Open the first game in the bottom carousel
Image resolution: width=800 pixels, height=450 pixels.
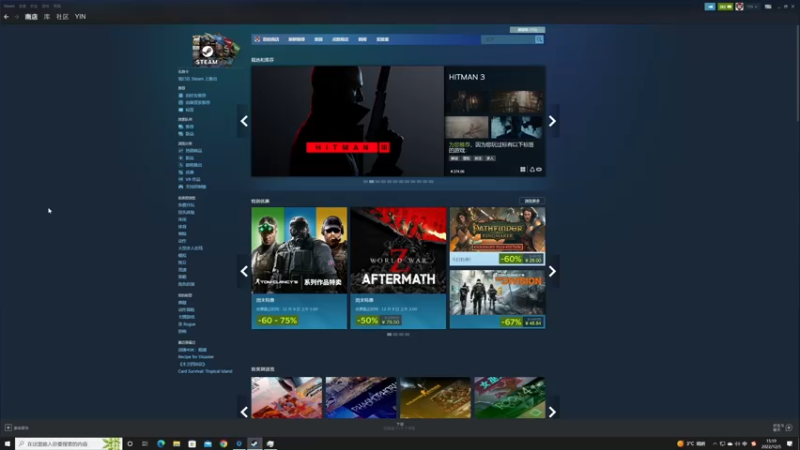(x=286, y=398)
